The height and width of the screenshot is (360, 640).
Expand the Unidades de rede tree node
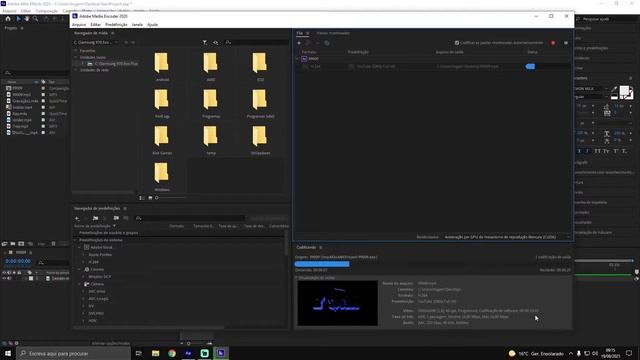pyautogui.click(x=76, y=70)
